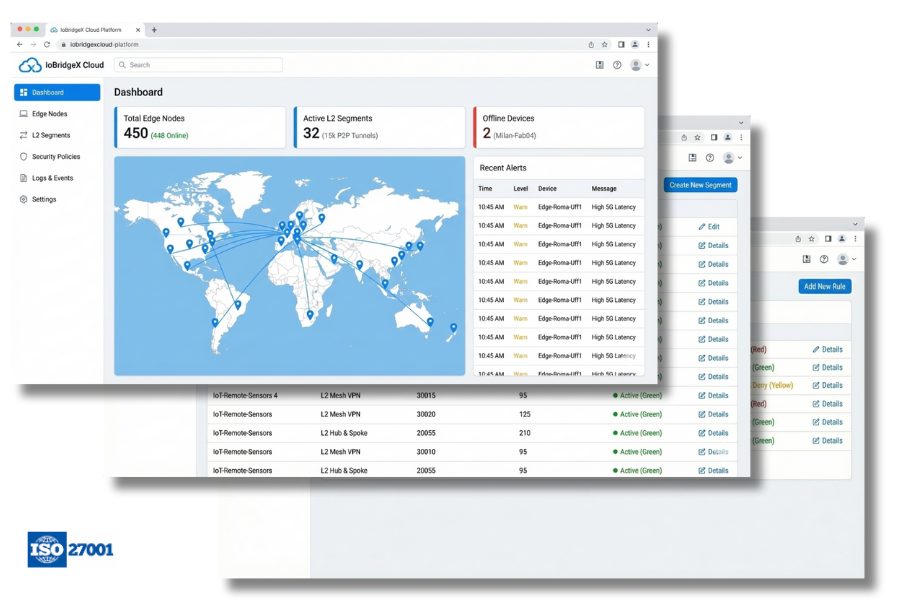Open the L2 Segments section
This screenshot has height=608, width=898.
pos(50,134)
